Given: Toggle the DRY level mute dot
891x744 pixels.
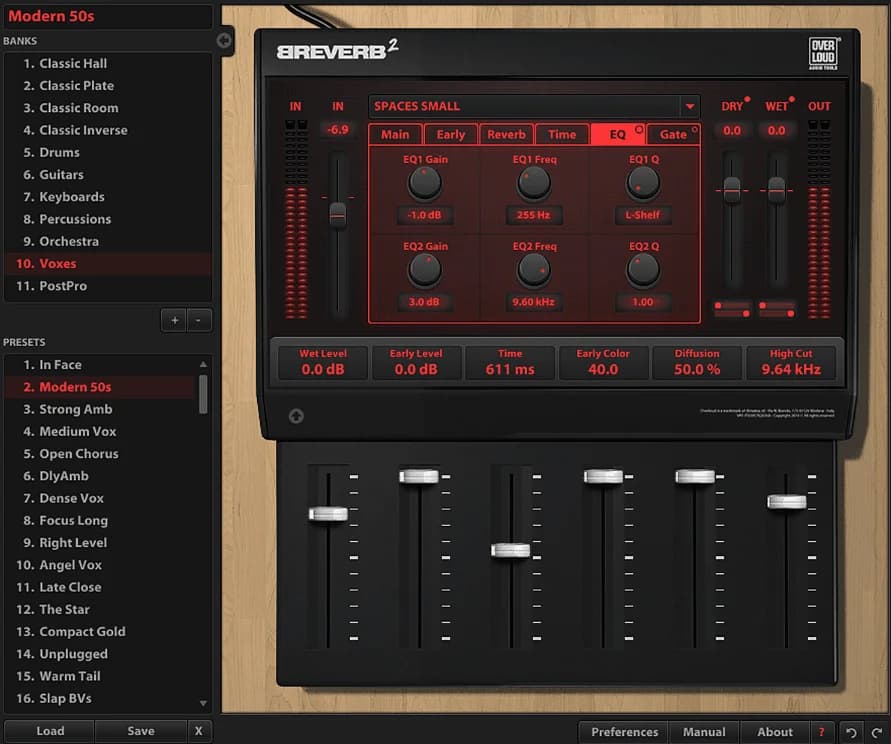Looking at the screenshot, I should click(x=747, y=99).
